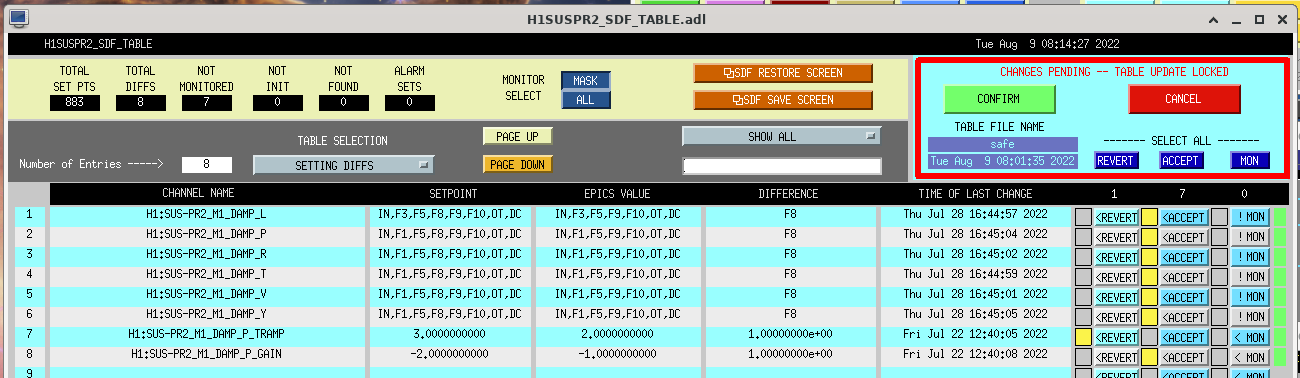Click the Number of Entries value field
The width and height of the screenshot is (1300, 378).
click(207, 164)
